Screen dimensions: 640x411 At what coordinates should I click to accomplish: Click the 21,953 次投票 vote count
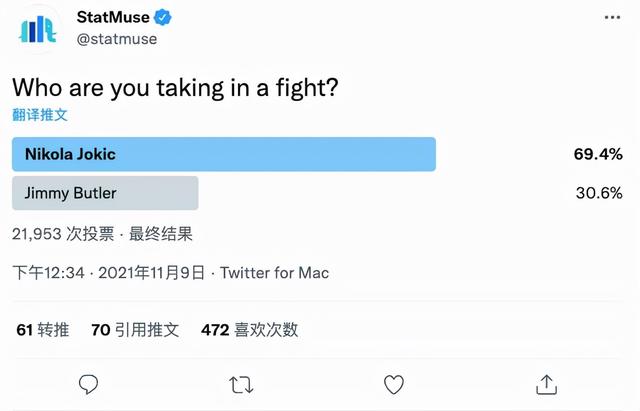tap(63, 234)
